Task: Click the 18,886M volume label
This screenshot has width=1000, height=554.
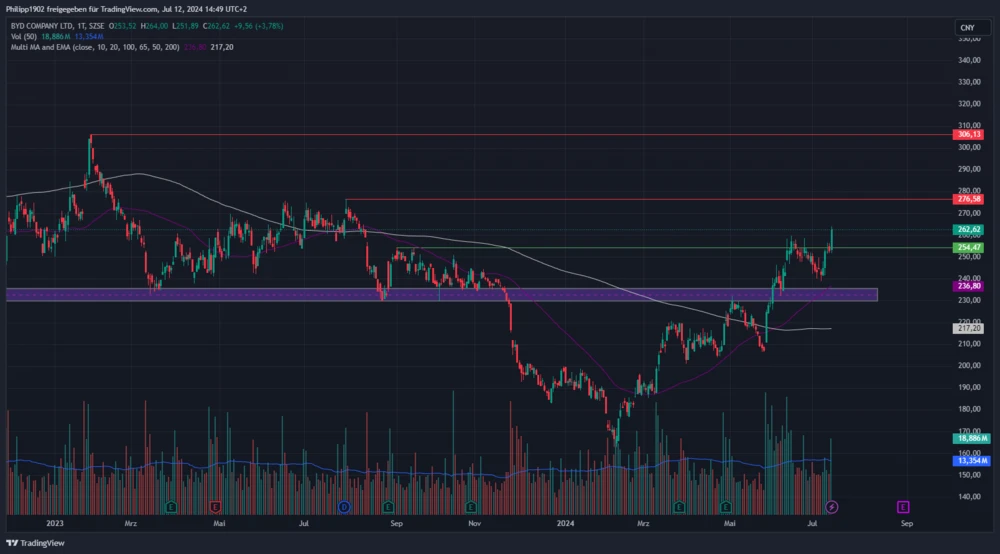Action: tap(968, 438)
